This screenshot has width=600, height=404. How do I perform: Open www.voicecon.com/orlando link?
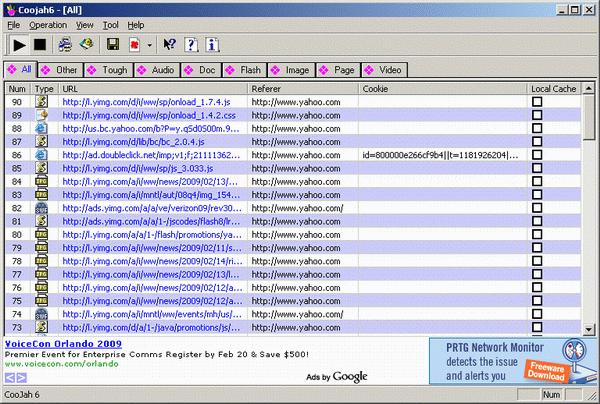pos(62,364)
